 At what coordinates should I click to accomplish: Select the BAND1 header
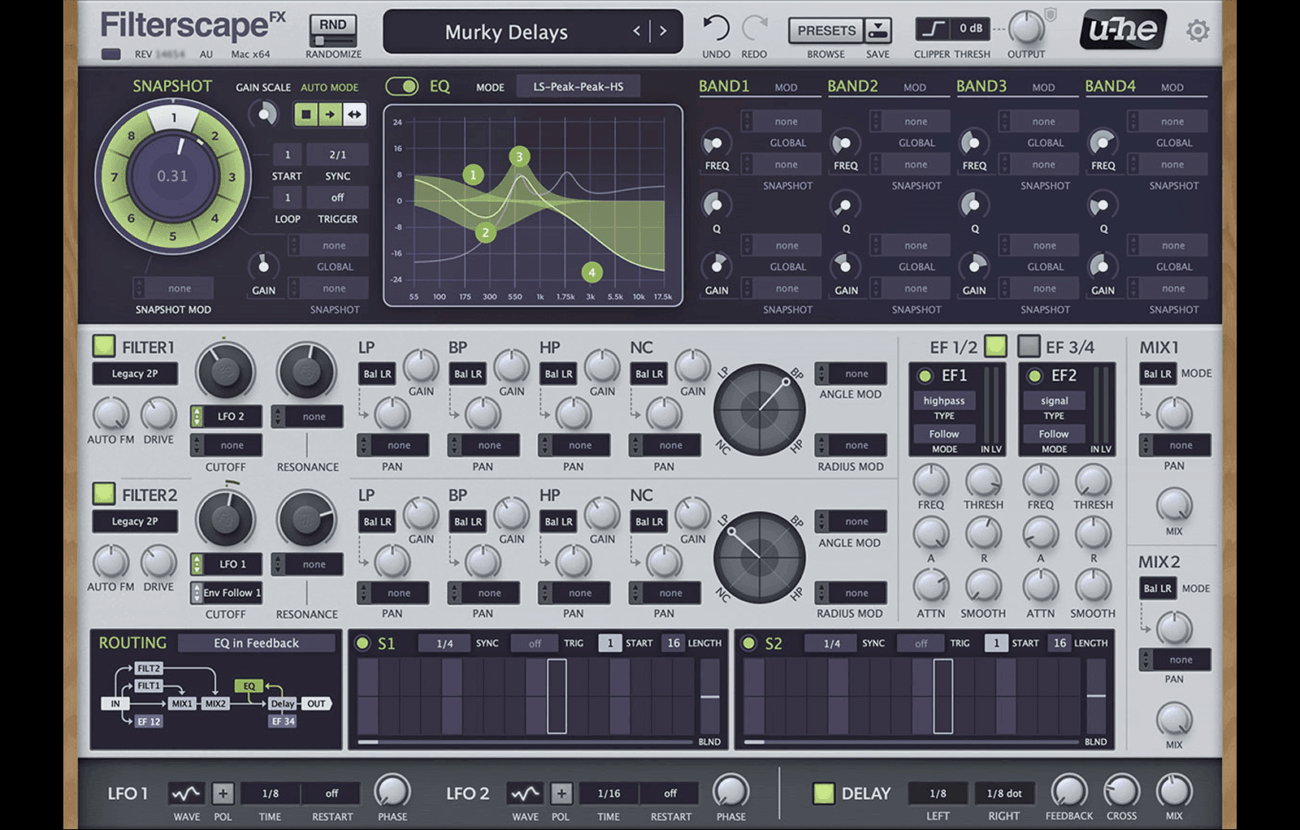(x=724, y=87)
